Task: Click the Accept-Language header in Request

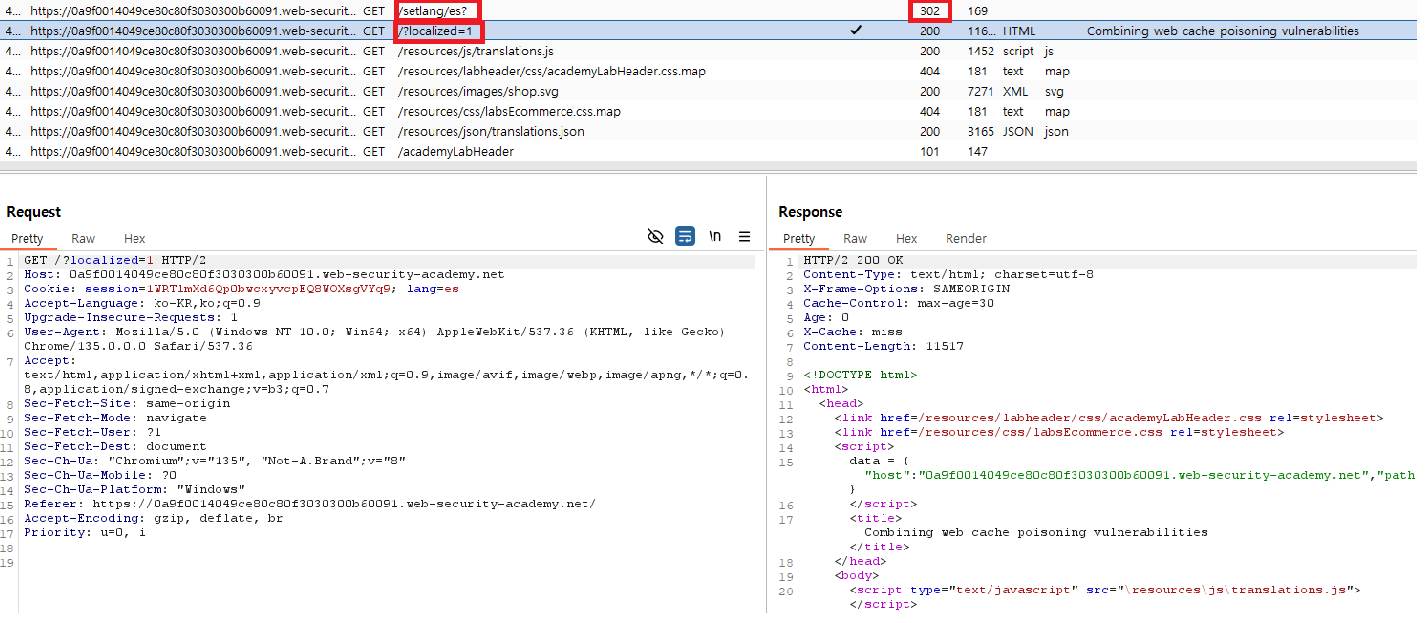Action: (x=142, y=303)
